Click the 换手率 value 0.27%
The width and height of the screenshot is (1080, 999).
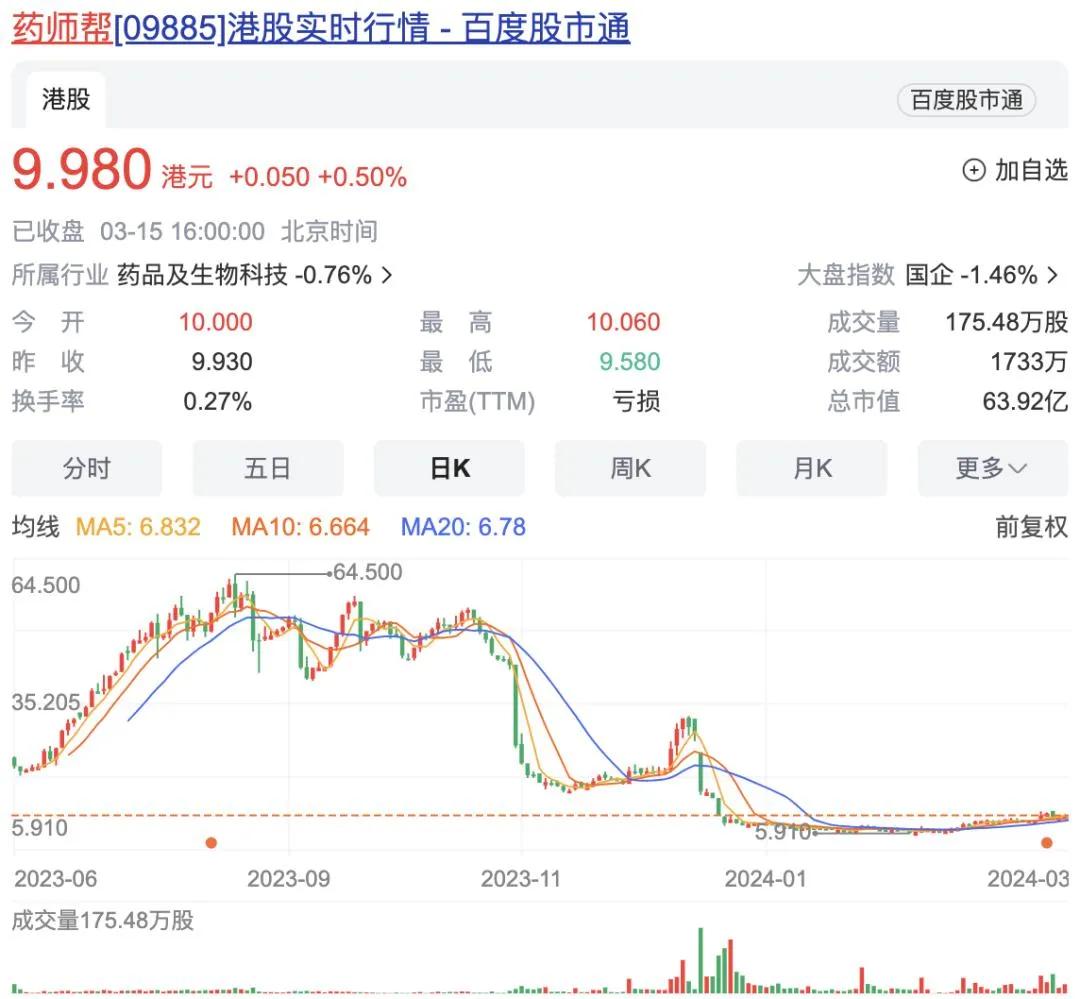(218, 402)
